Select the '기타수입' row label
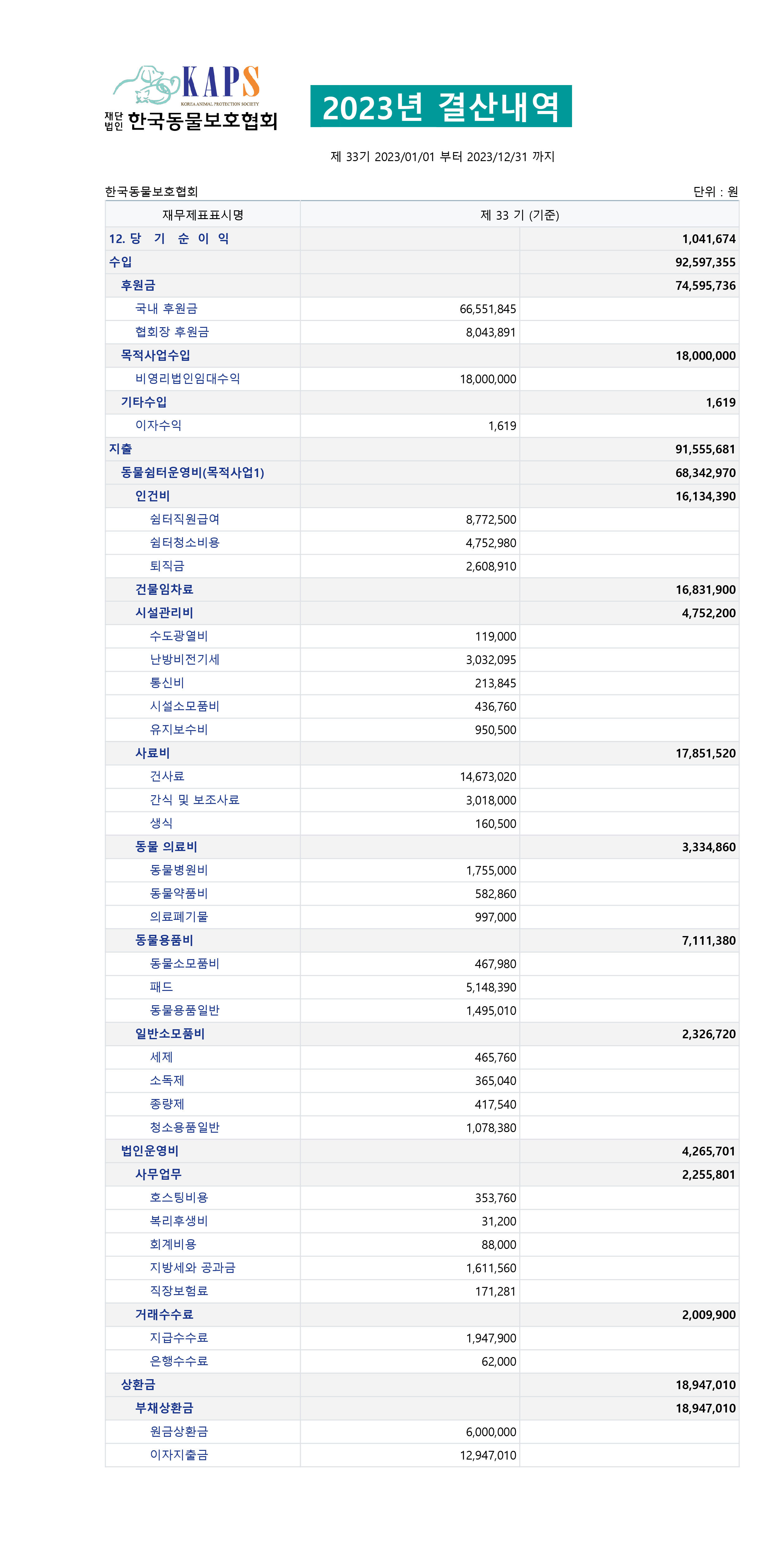The width and height of the screenshot is (774, 1568). coord(144,402)
